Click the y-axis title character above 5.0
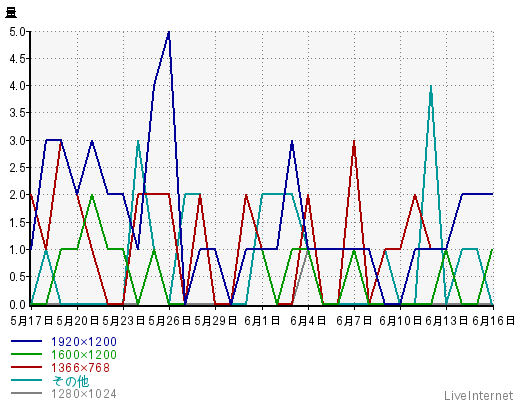Screen dimensions: 520x405 (11, 13)
